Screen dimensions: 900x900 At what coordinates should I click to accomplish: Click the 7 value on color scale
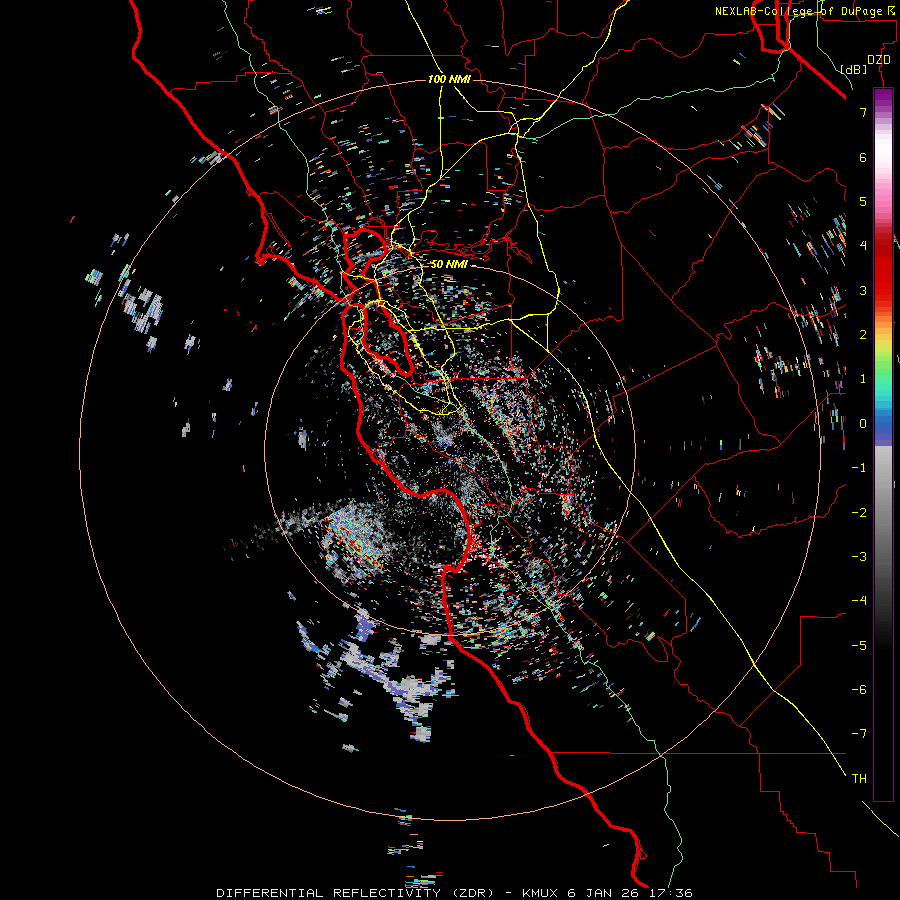[x=863, y=112]
